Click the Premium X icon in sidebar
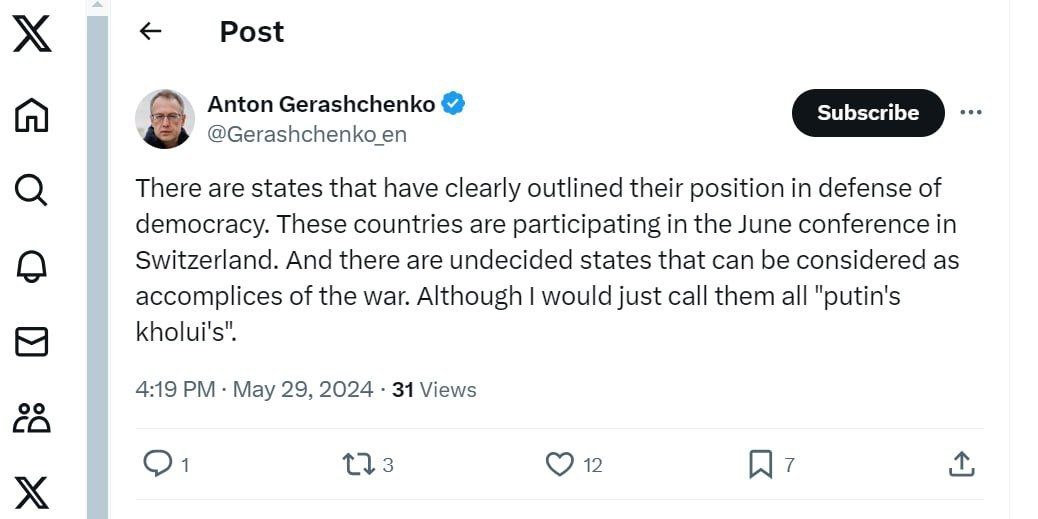This screenshot has height=519, width=1038. (32, 493)
